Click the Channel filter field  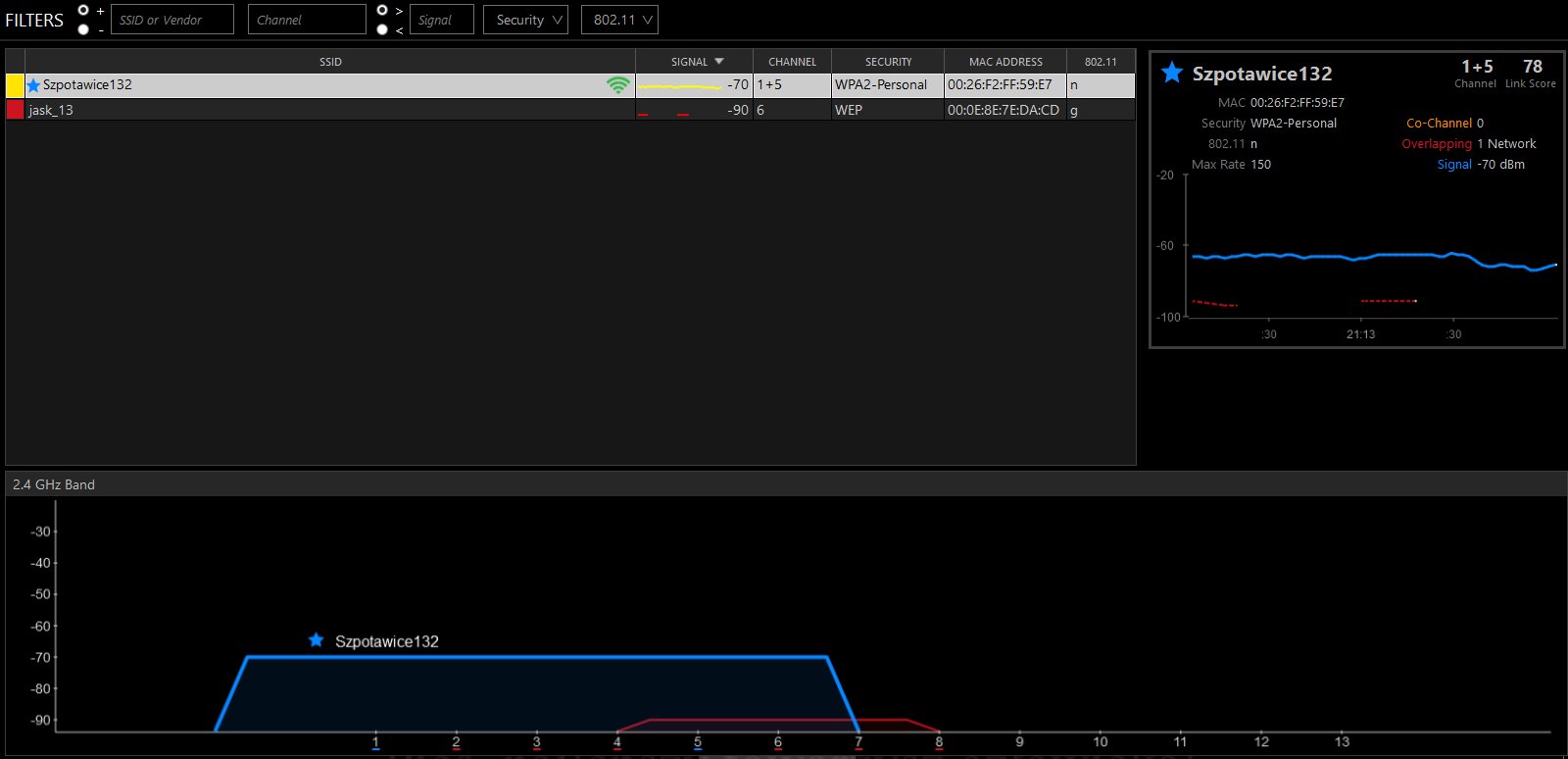click(x=307, y=20)
